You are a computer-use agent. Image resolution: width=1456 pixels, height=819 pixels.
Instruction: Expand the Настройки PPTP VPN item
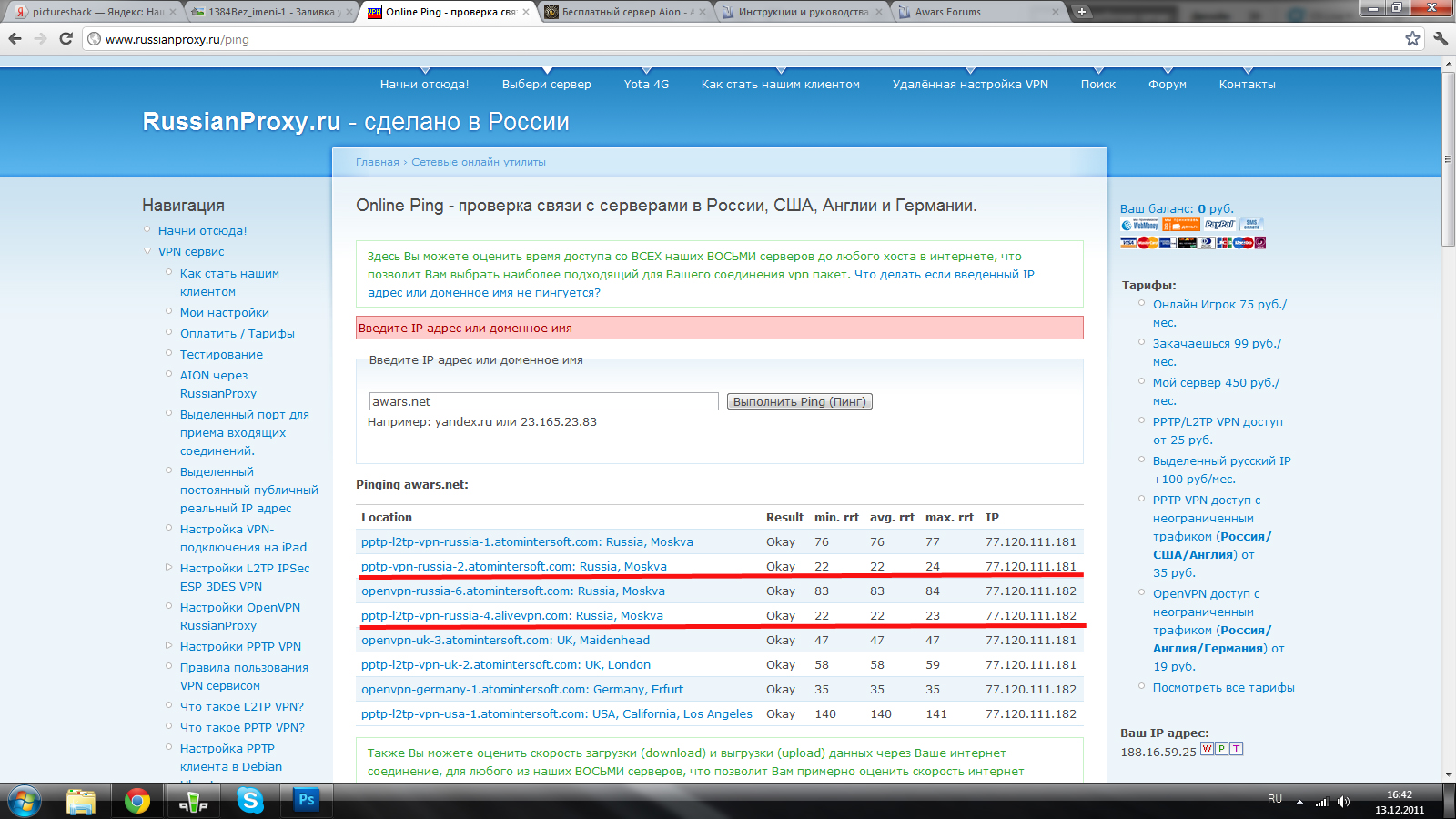(168, 645)
